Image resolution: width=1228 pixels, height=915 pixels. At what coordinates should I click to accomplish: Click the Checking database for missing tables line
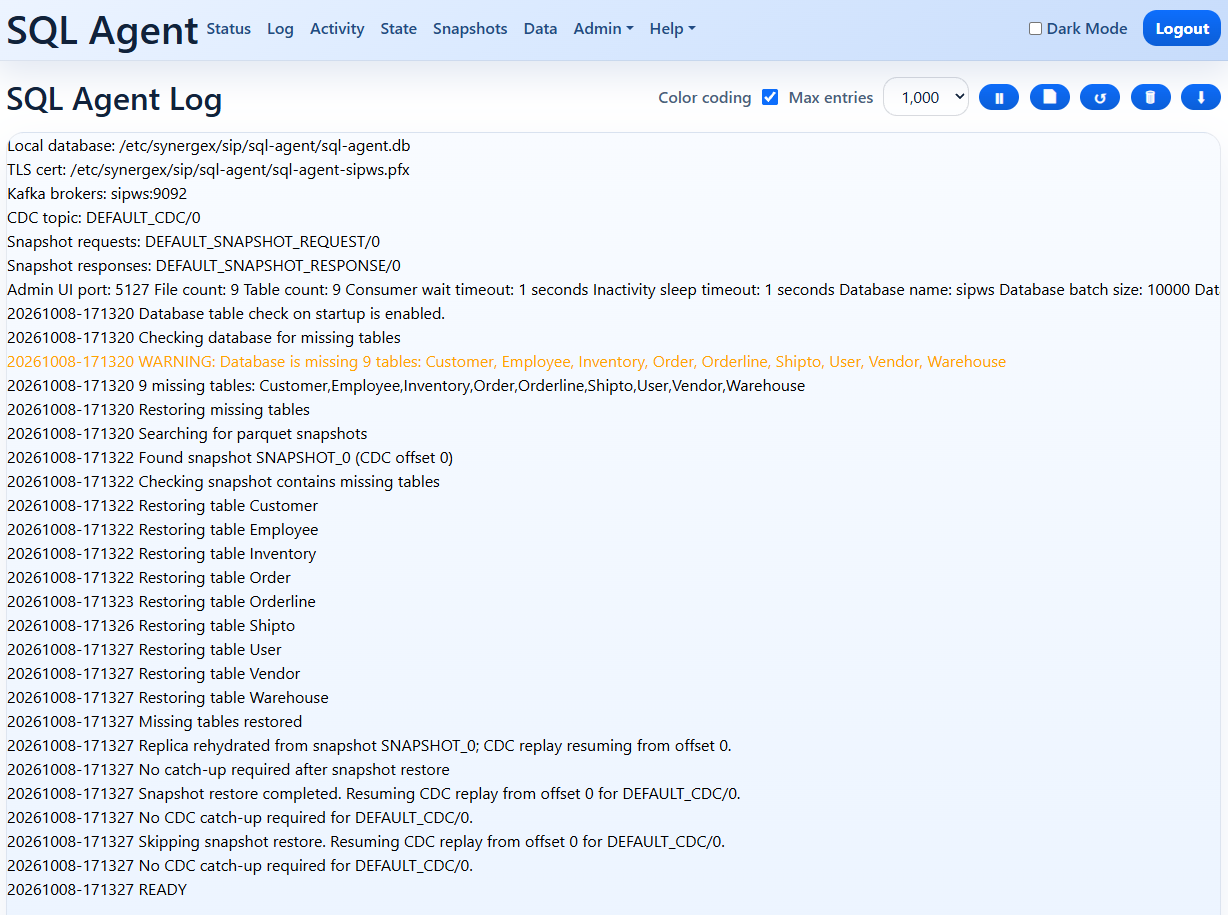click(204, 338)
